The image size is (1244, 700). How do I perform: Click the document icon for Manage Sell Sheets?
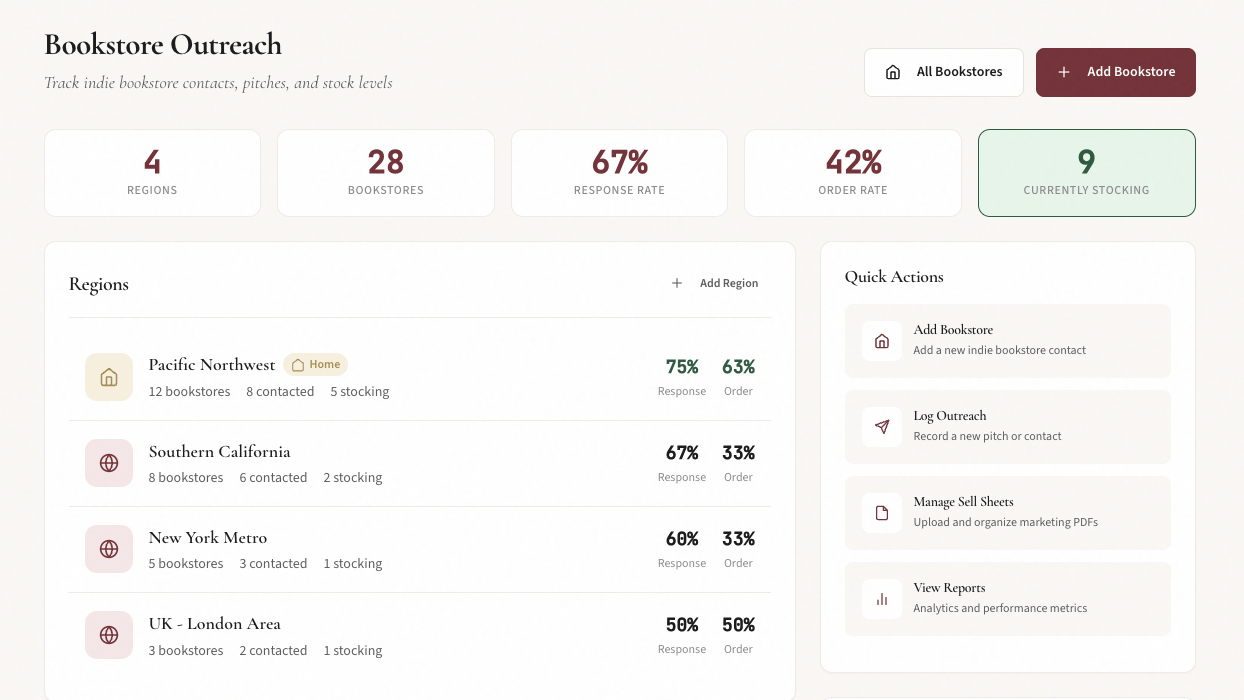(881, 513)
